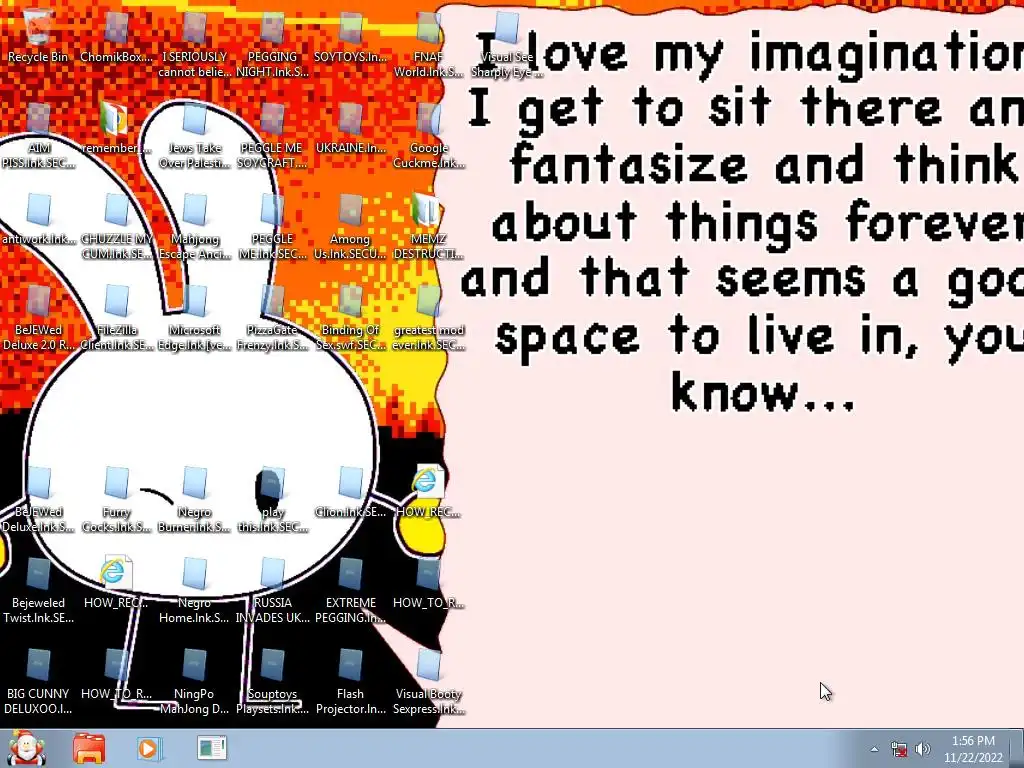The height and width of the screenshot is (768, 1024).
Task: Open the network status tray icon
Action: [x=899, y=749]
